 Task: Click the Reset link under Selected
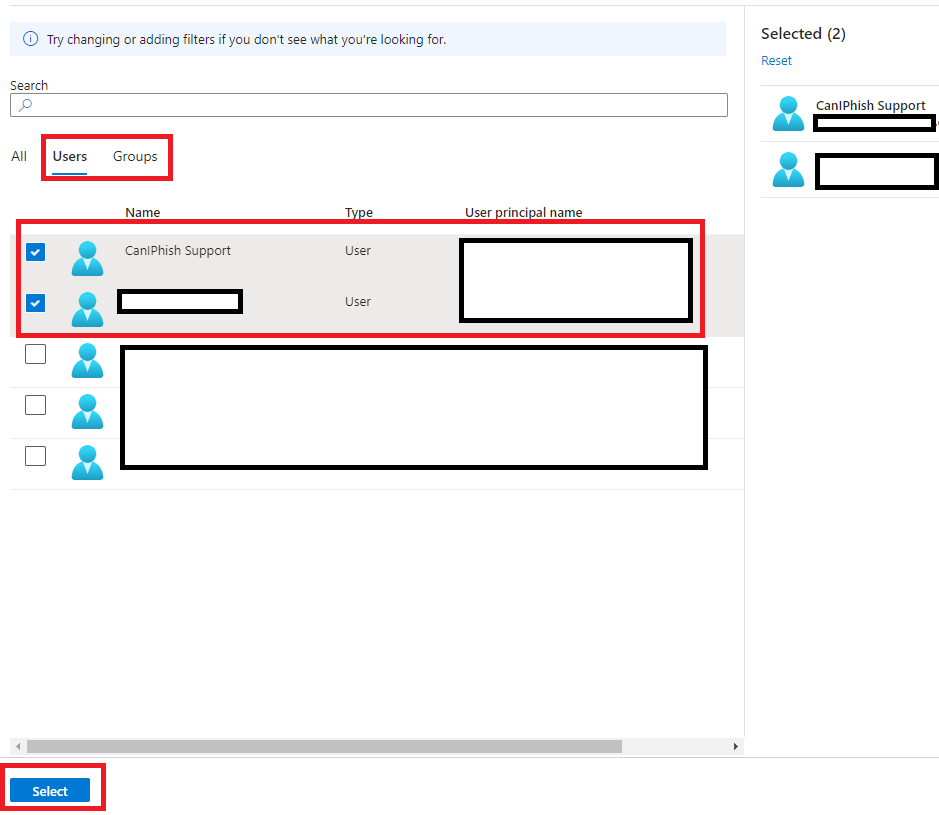point(776,61)
